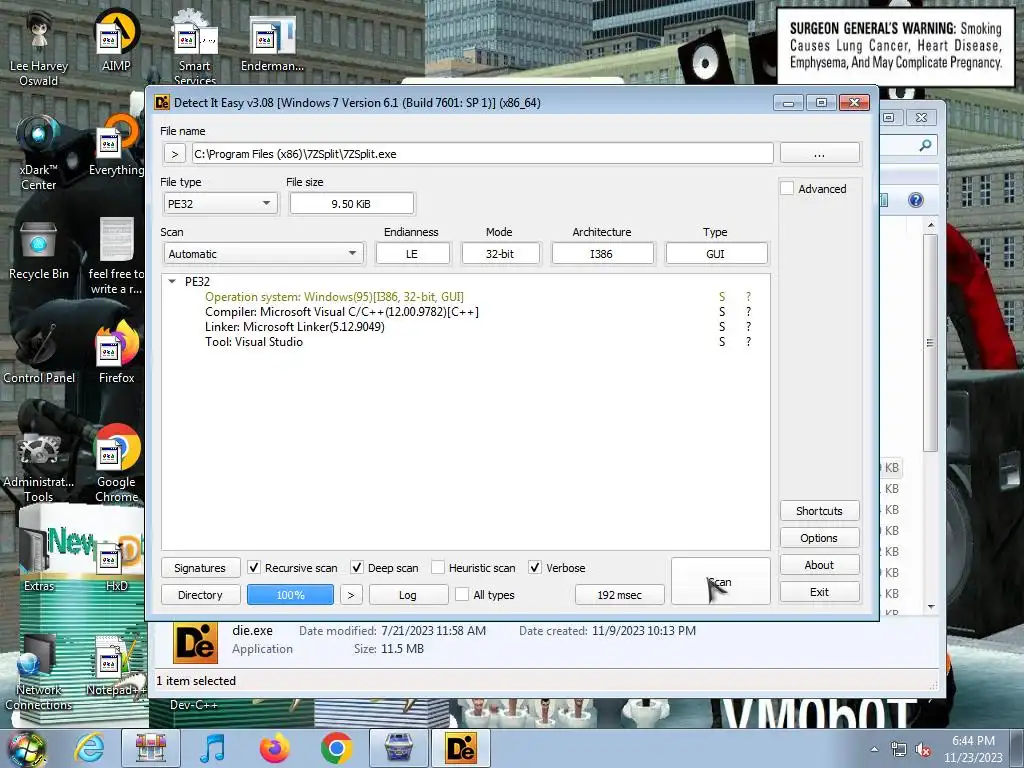Open the xDark Center desktop icon
The image size is (1024, 768).
39,152
